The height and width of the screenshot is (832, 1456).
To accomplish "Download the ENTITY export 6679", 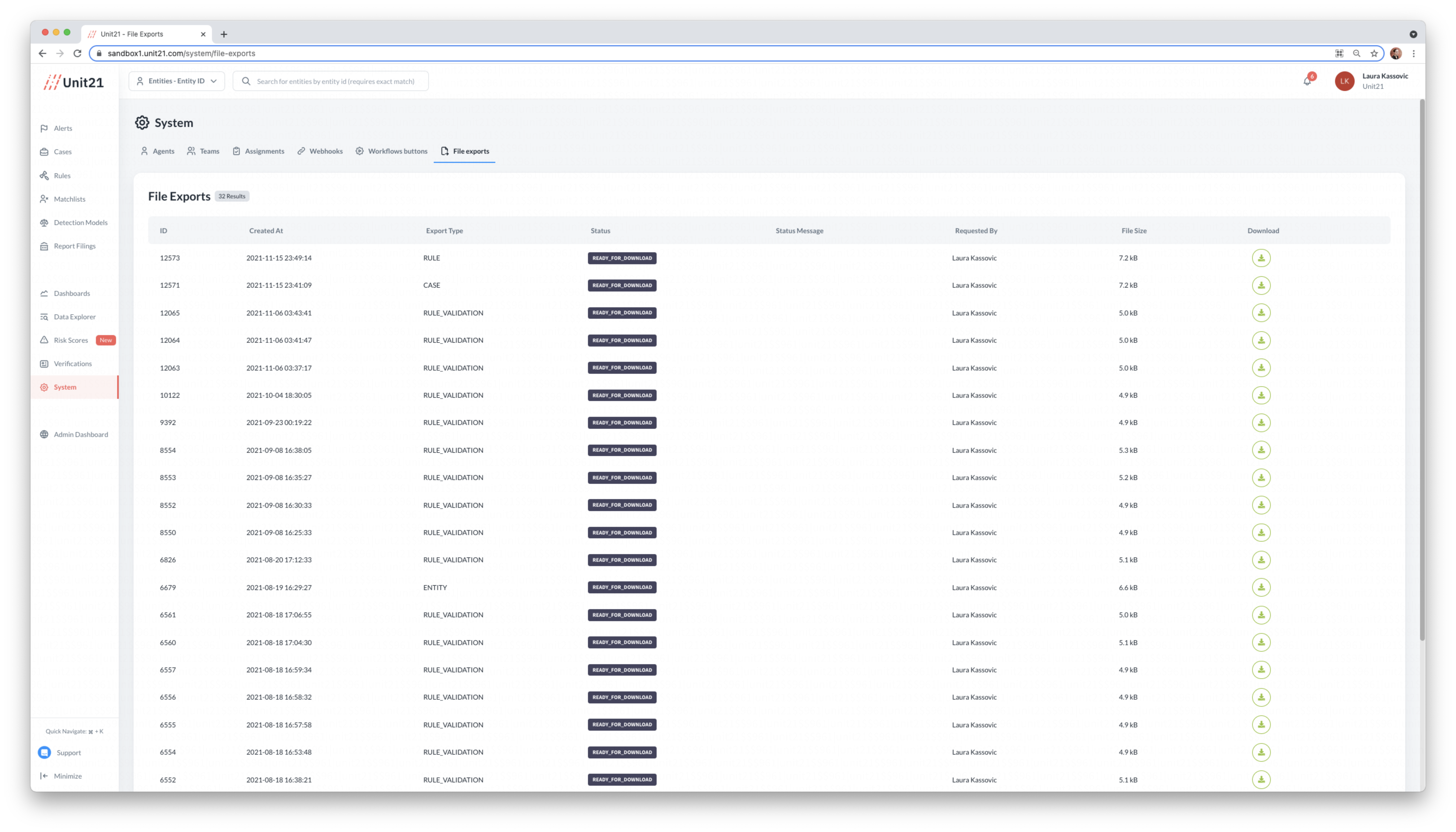I will [1261, 587].
